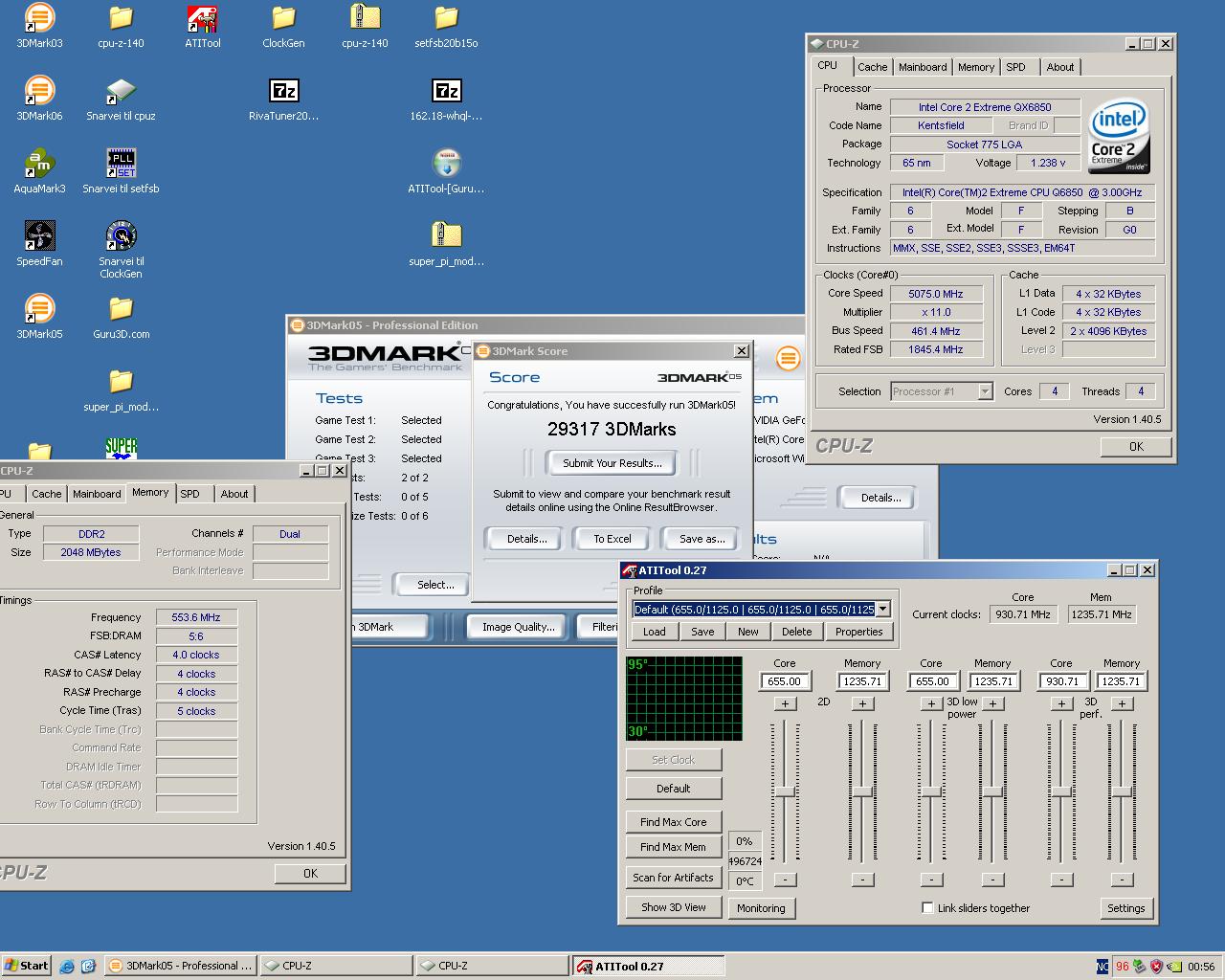Click the 3D perf Core input field 930.71
The width and height of the screenshot is (1225, 980).
[x=1062, y=681]
